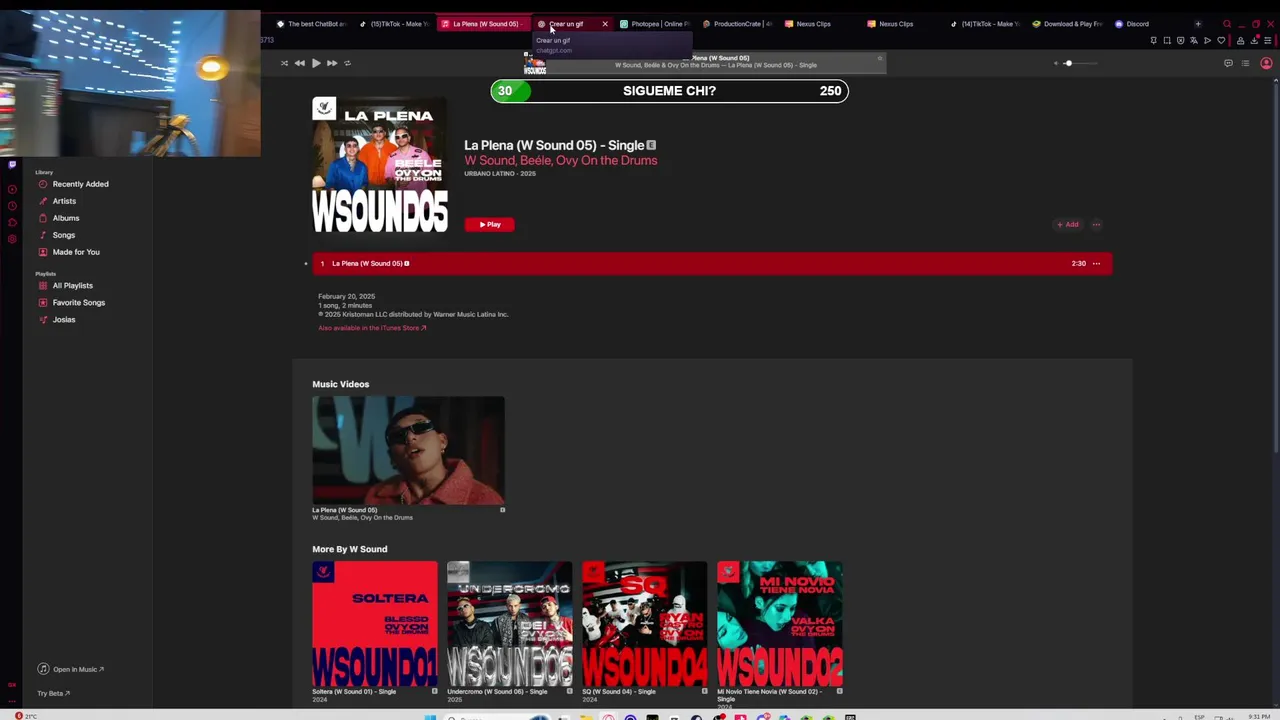Open Albums in Library sidebar

click(x=66, y=218)
